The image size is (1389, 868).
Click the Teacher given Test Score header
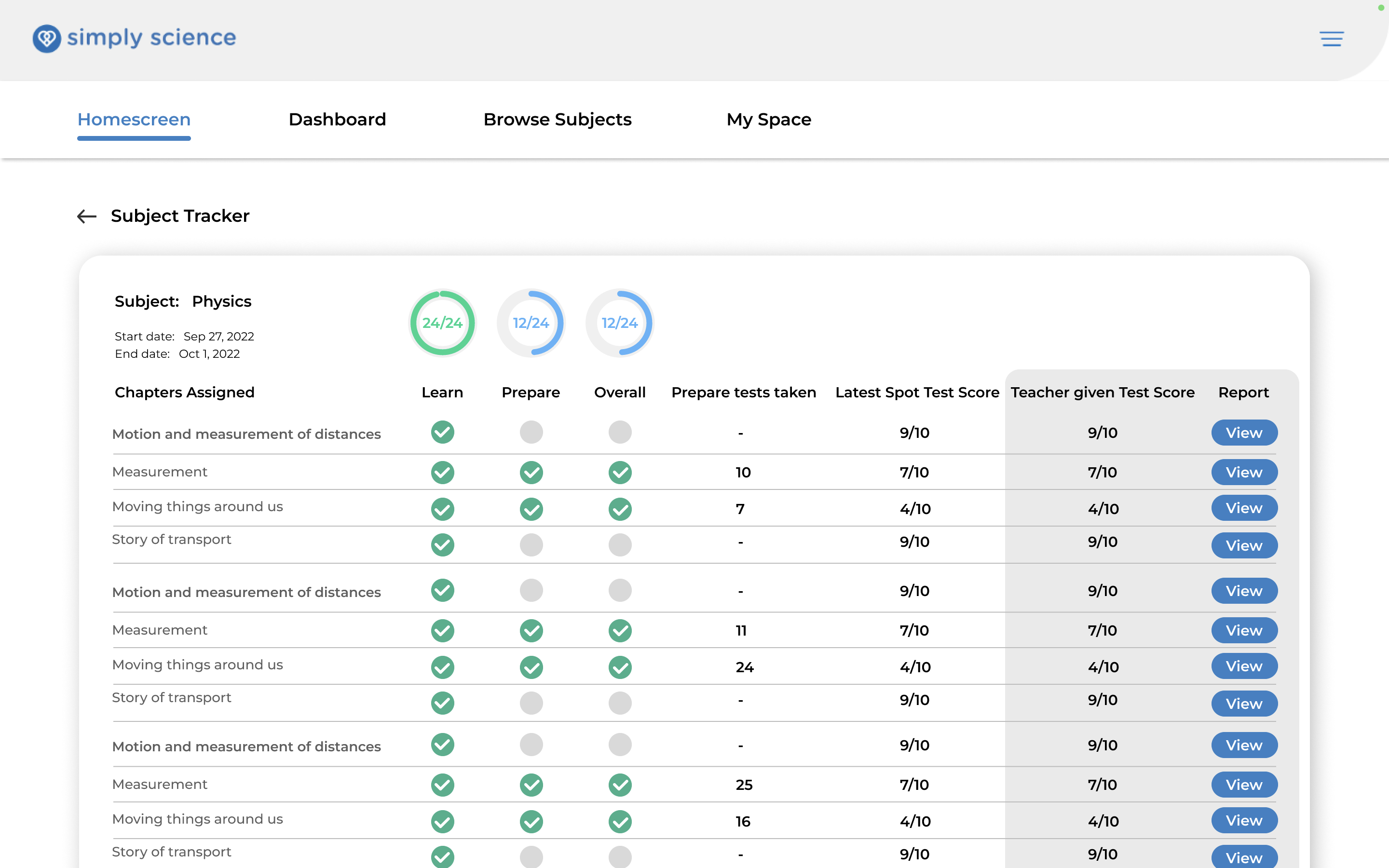coord(1103,392)
